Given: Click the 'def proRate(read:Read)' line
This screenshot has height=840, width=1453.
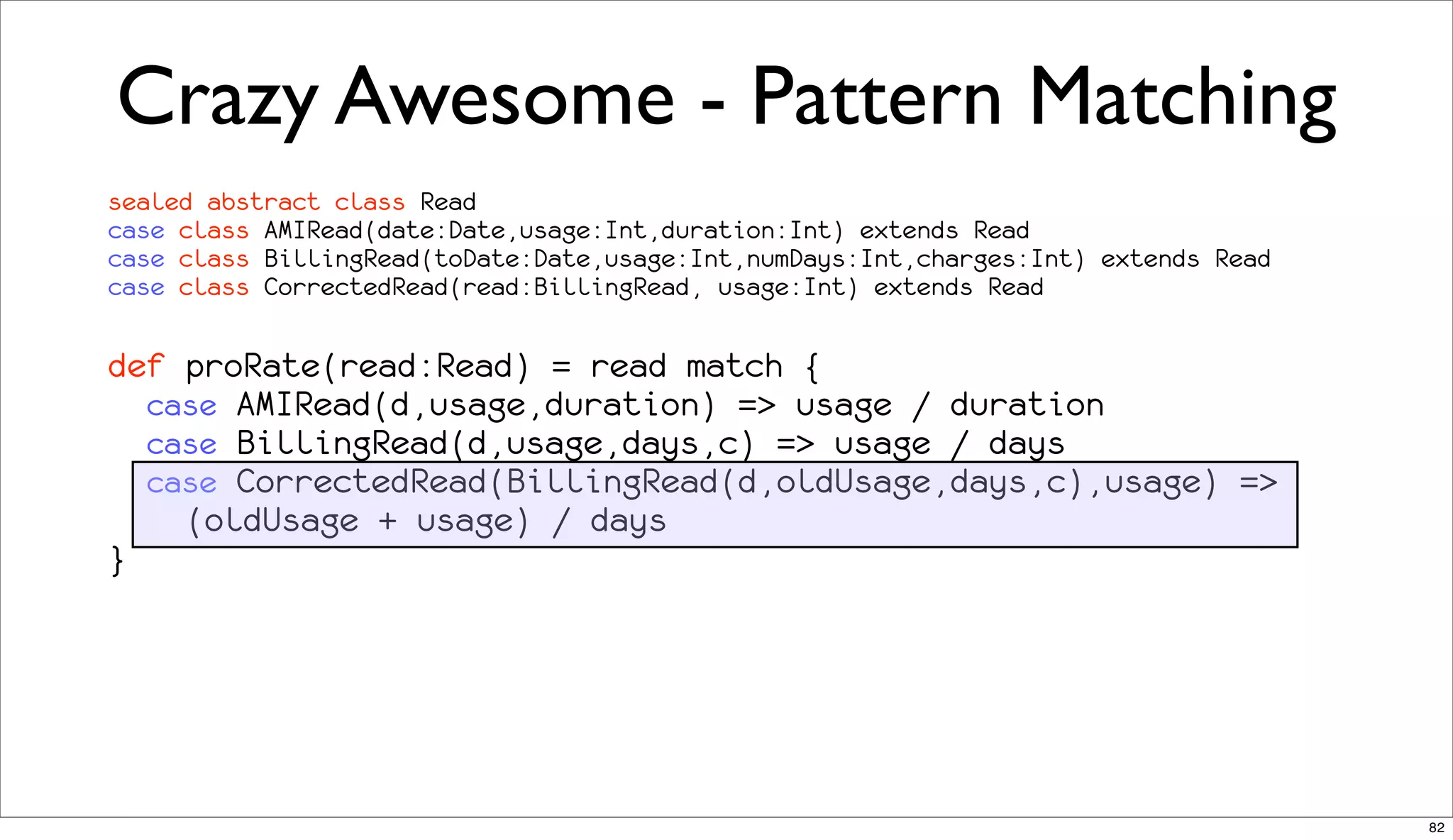Looking at the screenshot, I should 464,367.
